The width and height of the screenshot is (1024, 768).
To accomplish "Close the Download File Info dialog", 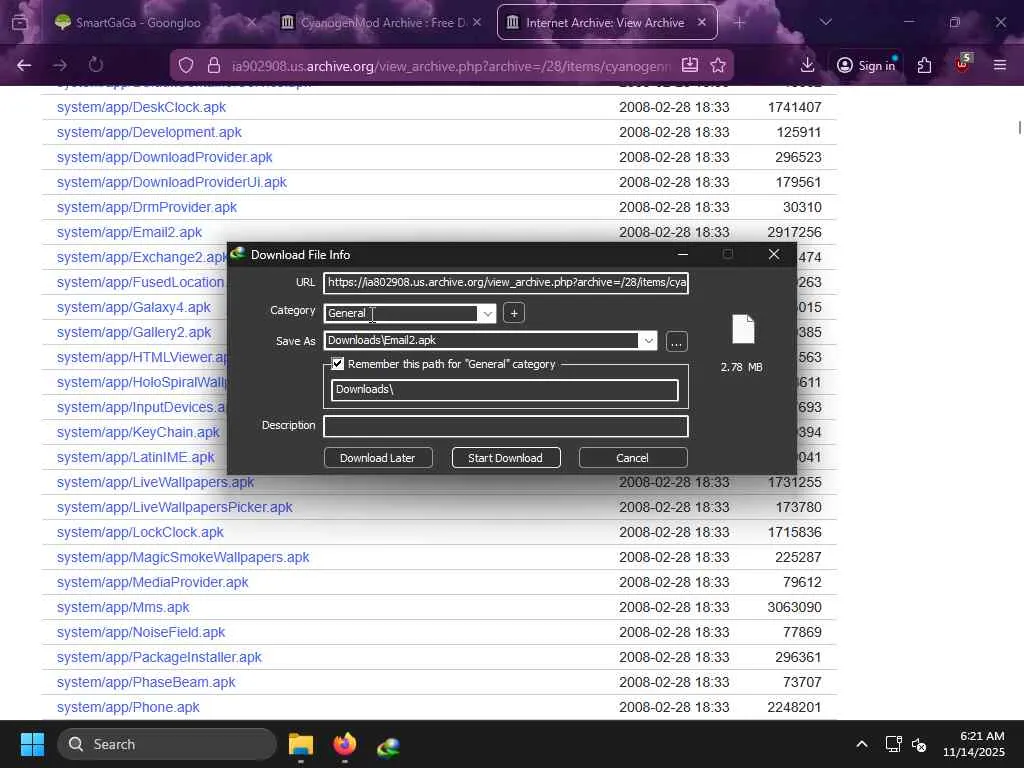I will [x=774, y=255].
